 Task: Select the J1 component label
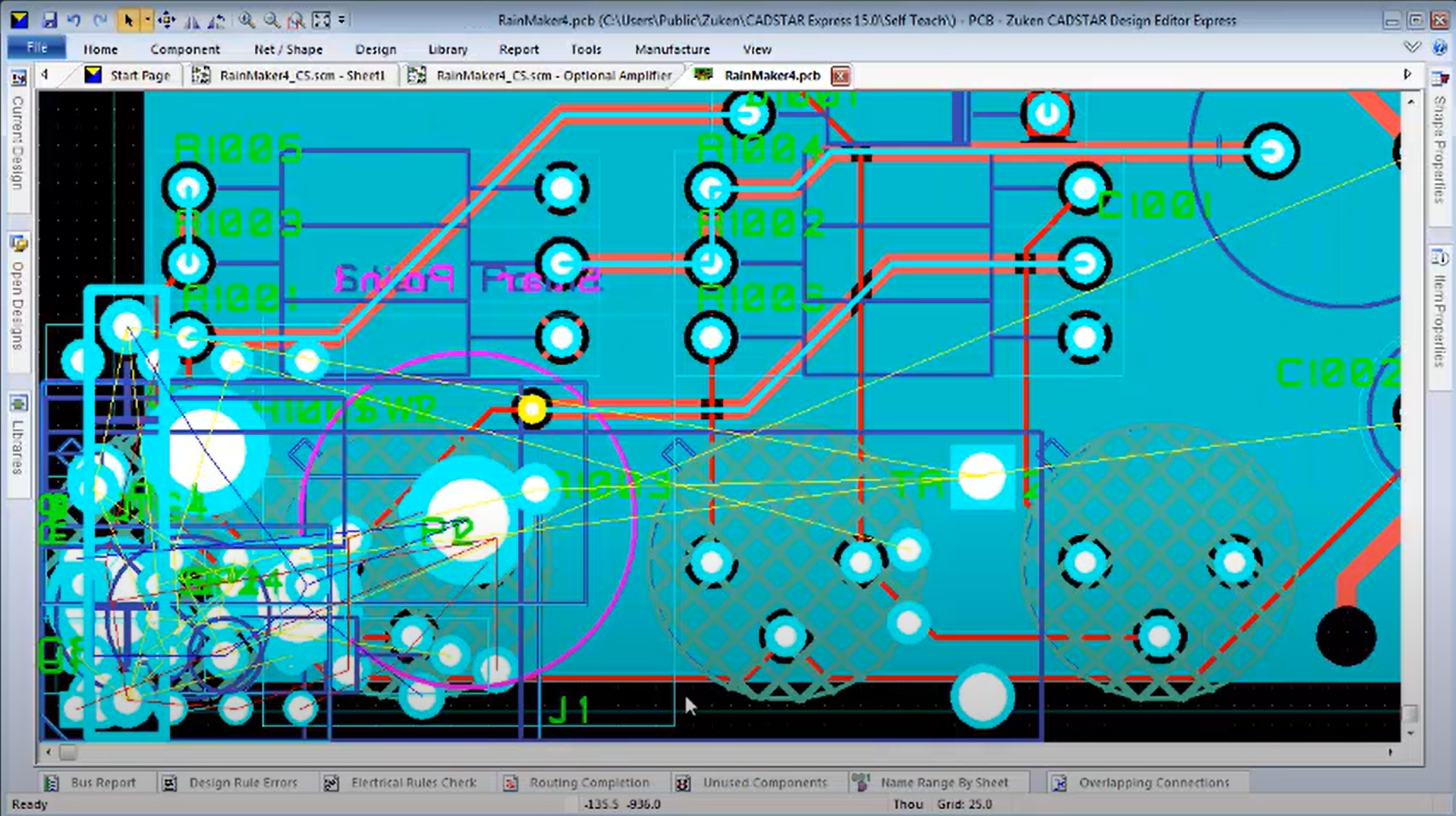click(569, 710)
